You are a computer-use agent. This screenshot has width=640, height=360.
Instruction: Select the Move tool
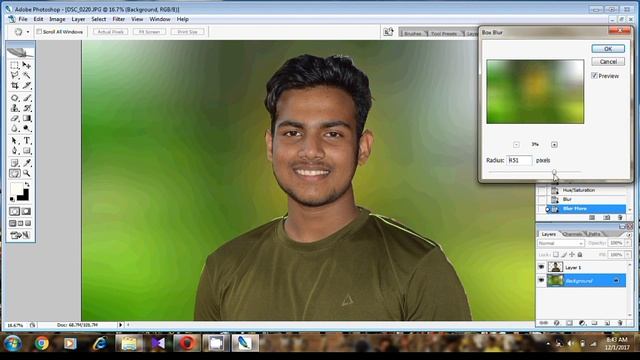coord(27,65)
